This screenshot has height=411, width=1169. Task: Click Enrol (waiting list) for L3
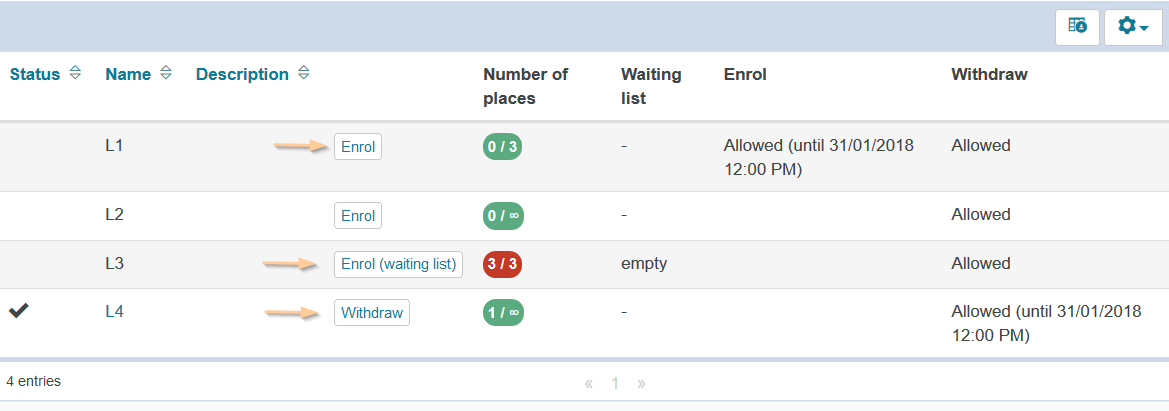pos(398,264)
